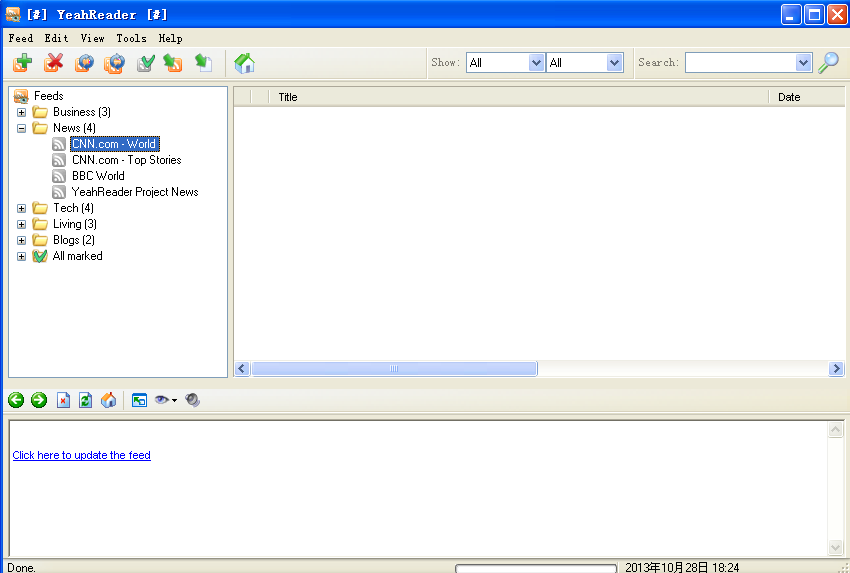This screenshot has width=850, height=573.
Task: Click the article list scroll right arrow
Action: tap(836, 369)
